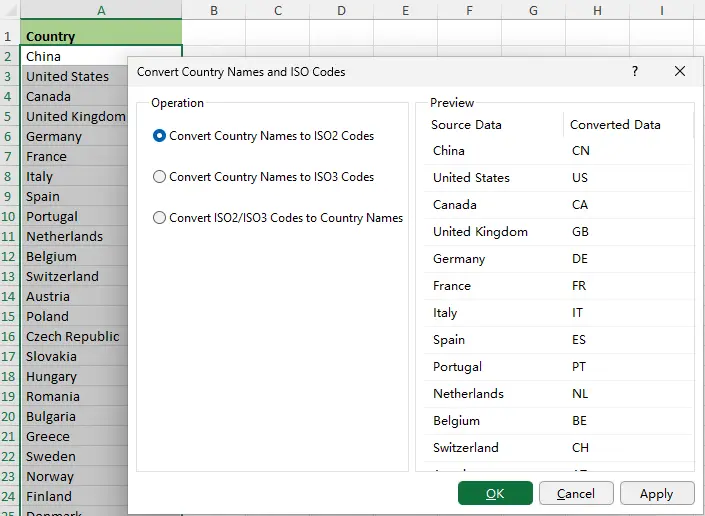Screen dimensions: 705x516
Task: Confirm the conversion with OK
Action: [x=495, y=494]
